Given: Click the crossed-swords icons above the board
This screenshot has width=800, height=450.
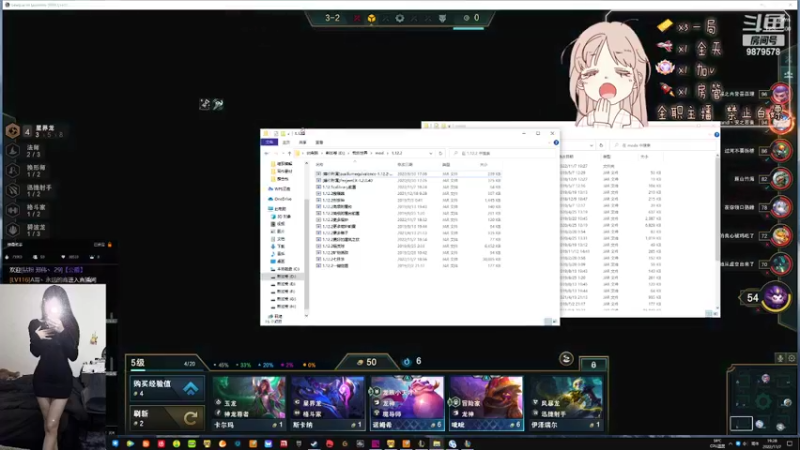Looking at the screenshot, I should 211,104.
